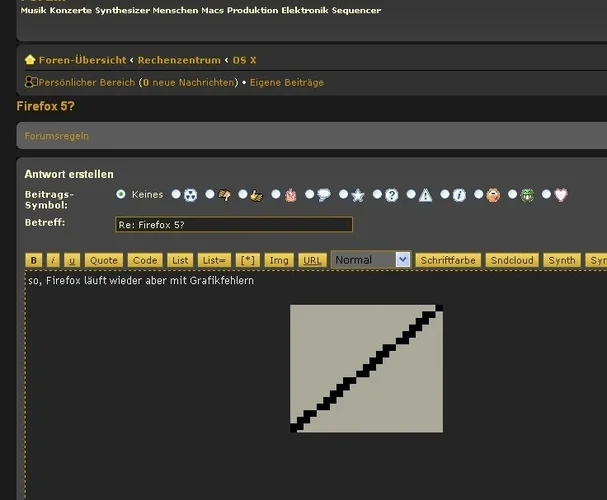
Task: Select radio button left of heart symbol
Action: point(546,194)
